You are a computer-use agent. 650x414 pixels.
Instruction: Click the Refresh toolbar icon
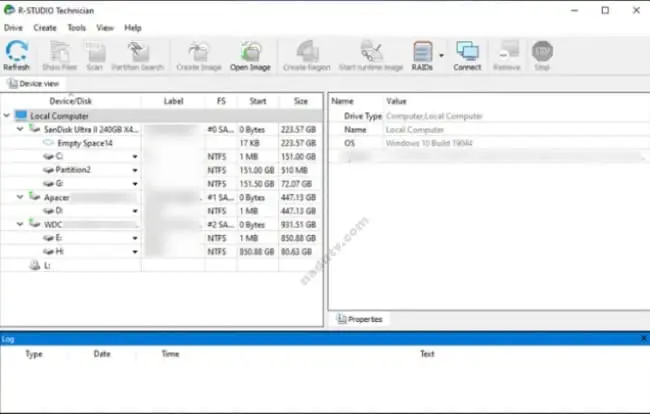click(17, 56)
